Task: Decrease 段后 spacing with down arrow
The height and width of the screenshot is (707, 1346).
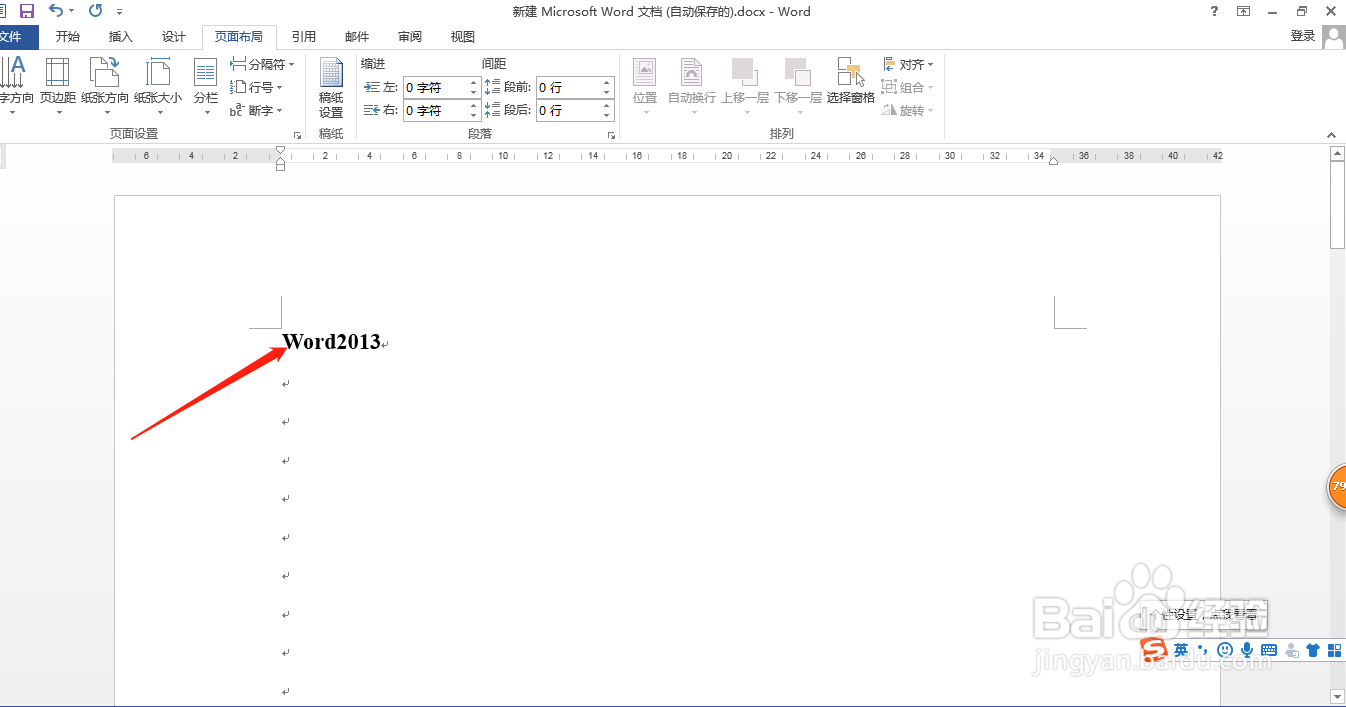Action: (x=607, y=116)
